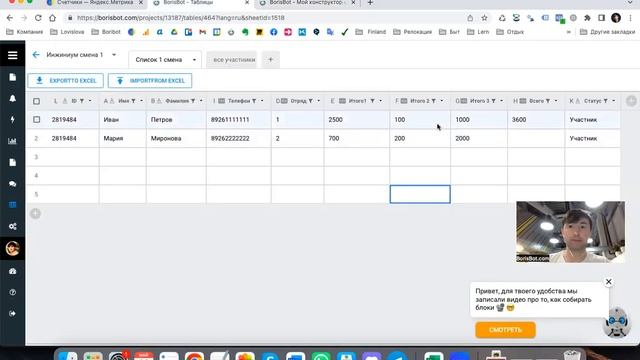Toggle the select-all checkbox in table header
Image resolution: width=640 pixels, height=360 pixels.
36,101
